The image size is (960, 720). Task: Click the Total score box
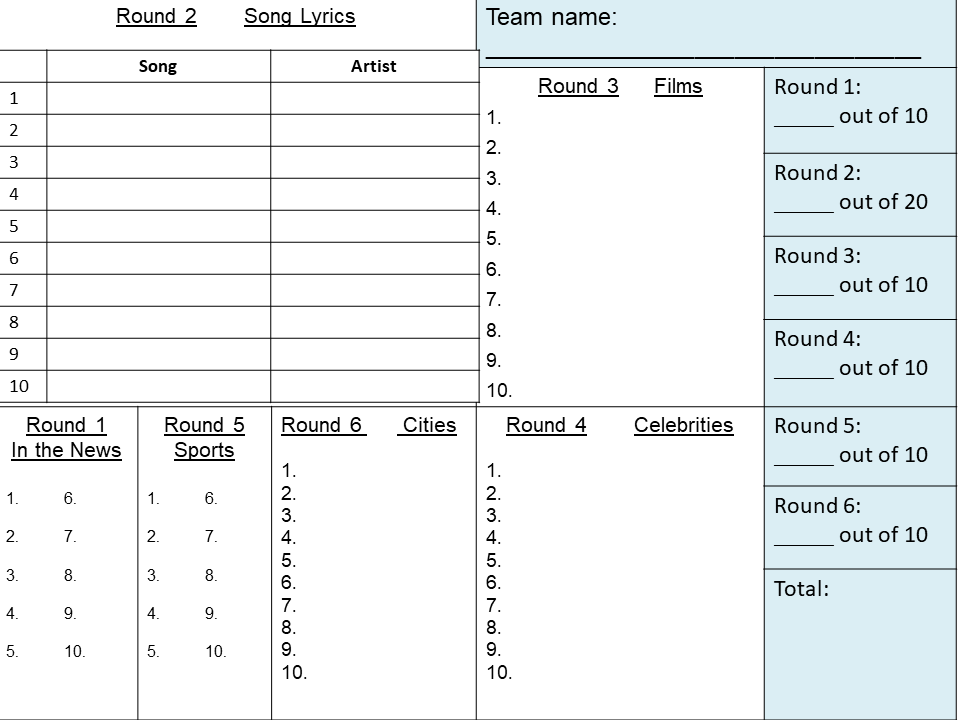click(x=860, y=644)
